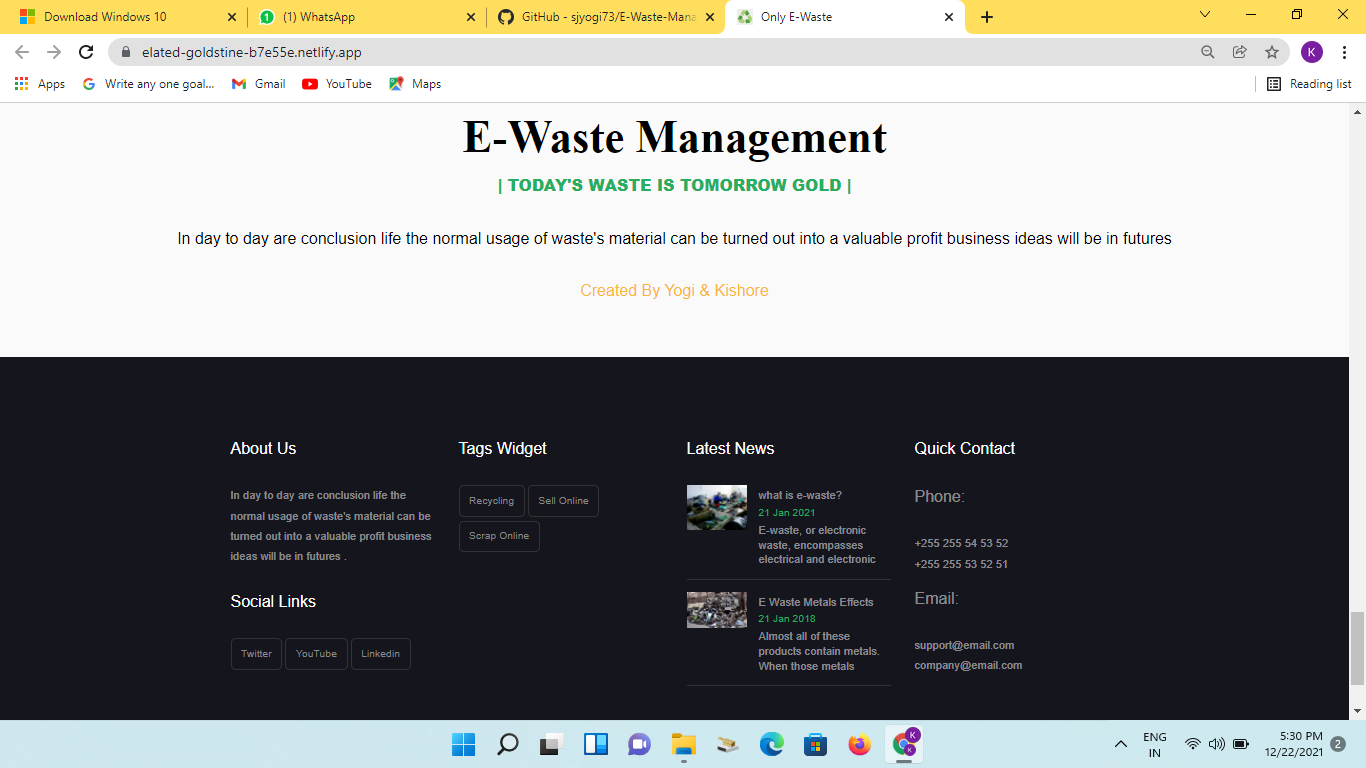Open the Microsoft Store from the taskbar
Image resolution: width=1366 pixels, height=768 pixels.
[x=815, y=743]
